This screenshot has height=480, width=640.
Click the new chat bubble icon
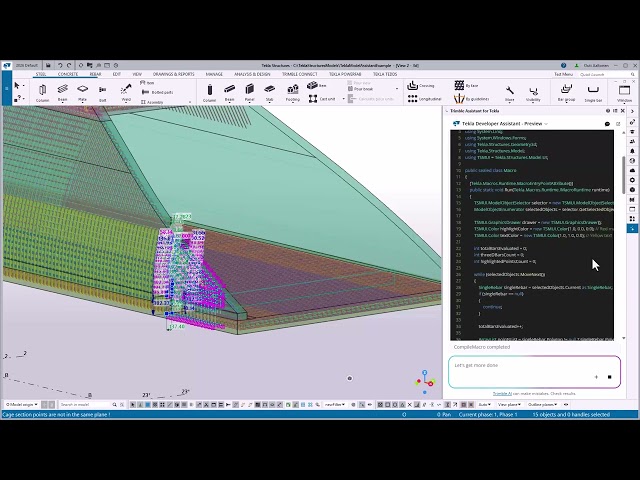pyautogui.click(x=607, y=124)
